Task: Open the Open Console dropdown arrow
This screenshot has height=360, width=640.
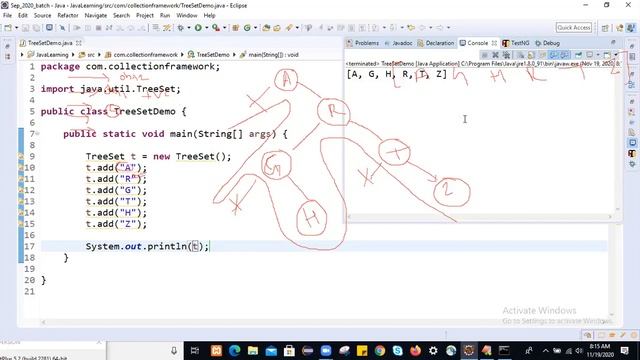Action: [616, 55]
